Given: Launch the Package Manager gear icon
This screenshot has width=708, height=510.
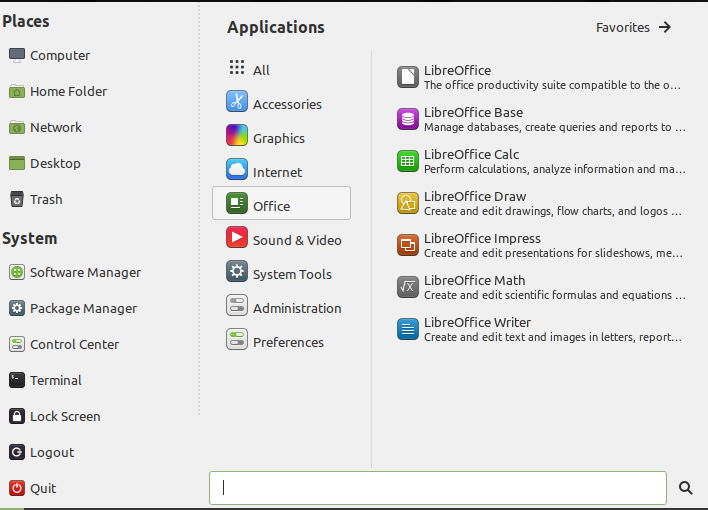Looking at the screenshot, I should (x=17, y=309).
